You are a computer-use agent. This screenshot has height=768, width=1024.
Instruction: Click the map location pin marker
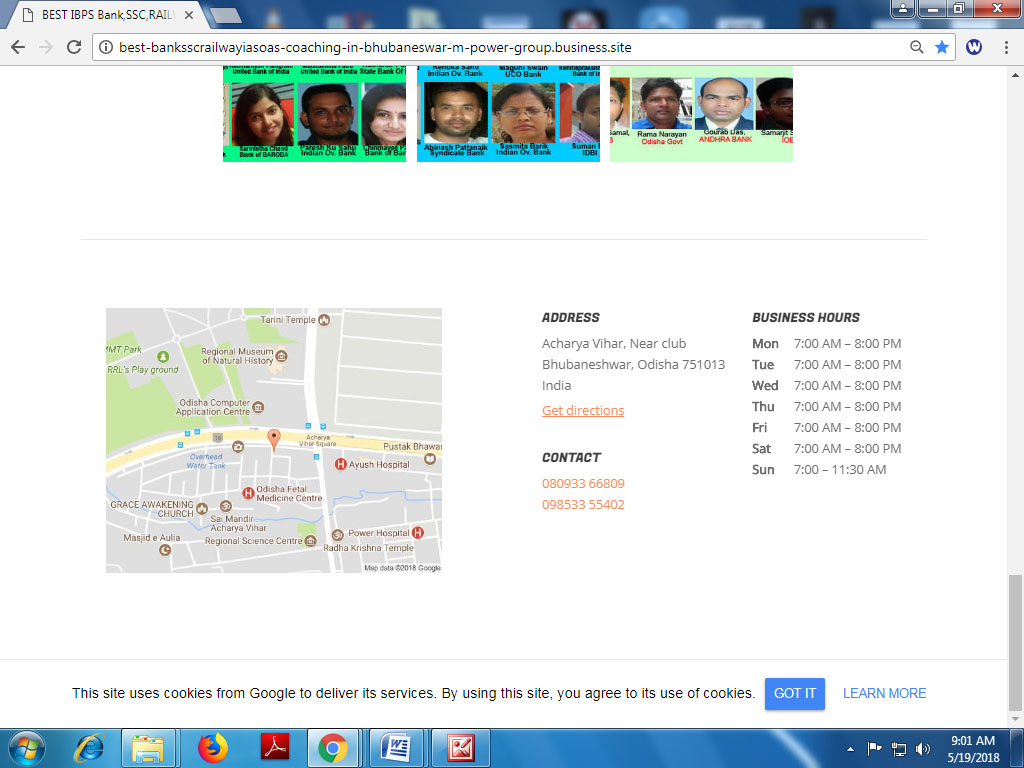pos(274,439)
